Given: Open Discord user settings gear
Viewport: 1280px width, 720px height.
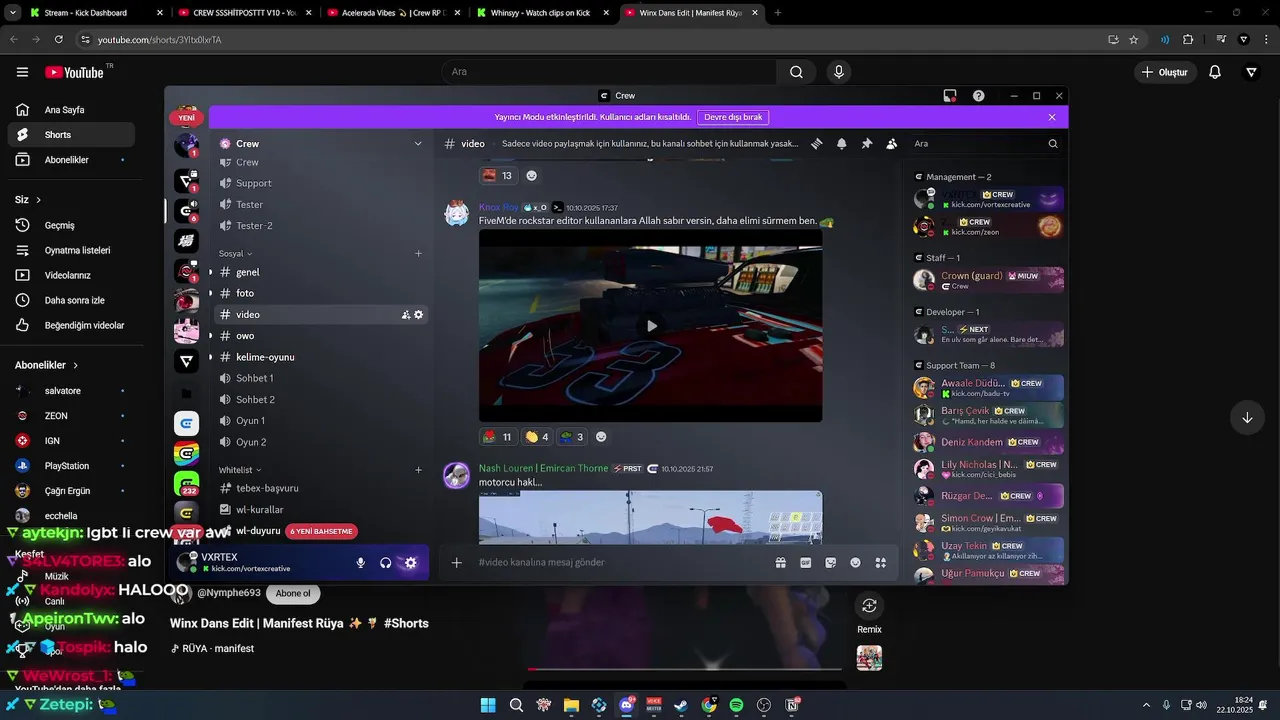Looking at the screenshot, I should [410, 563].
